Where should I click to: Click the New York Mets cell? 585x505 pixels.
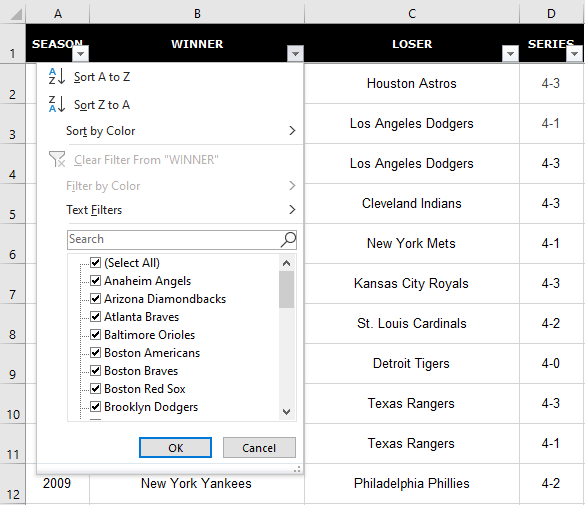pos(412,243)
